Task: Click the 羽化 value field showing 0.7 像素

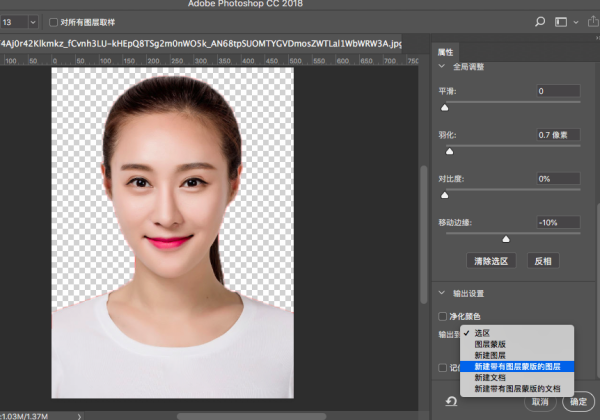Action: pyautogui.click(x=558, y=135)
